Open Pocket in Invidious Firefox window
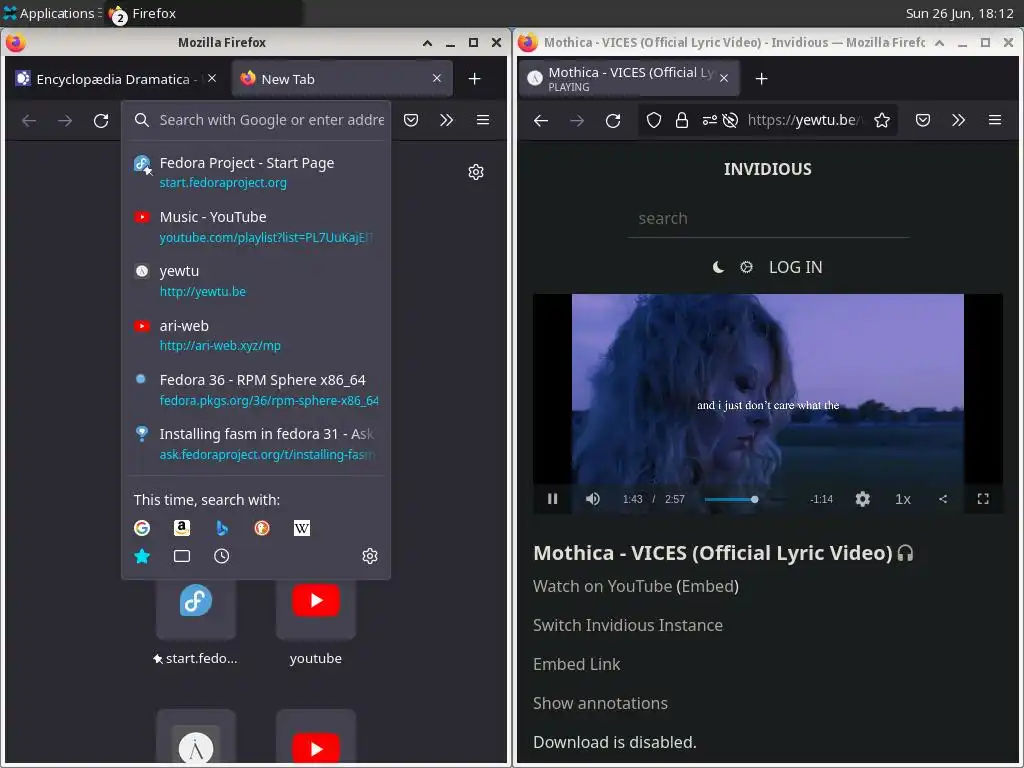Image resolution: width=1024 pixels, height=768 pixels. (923, 120)
